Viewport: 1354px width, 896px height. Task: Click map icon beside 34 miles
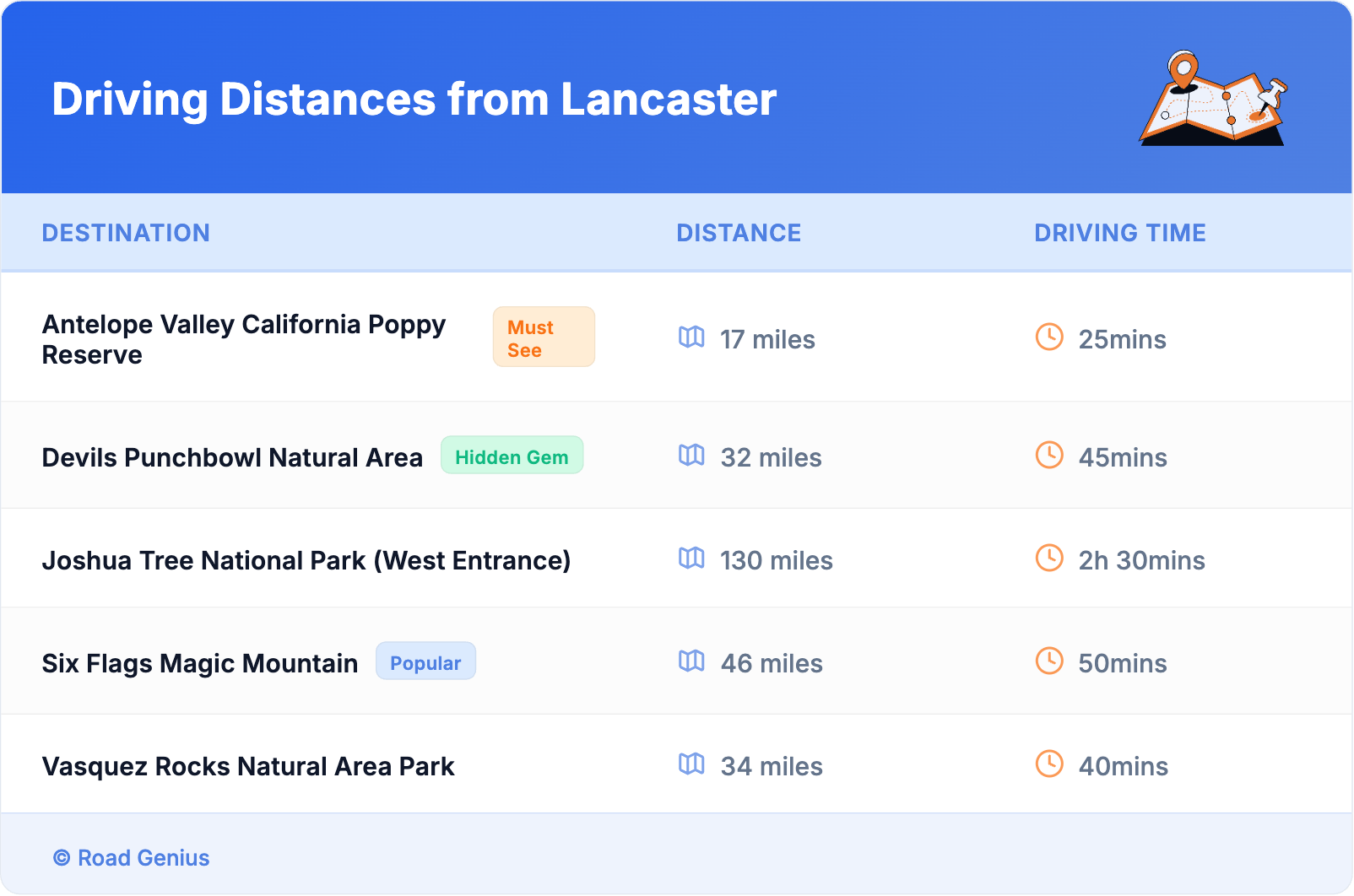coord(691,764)
